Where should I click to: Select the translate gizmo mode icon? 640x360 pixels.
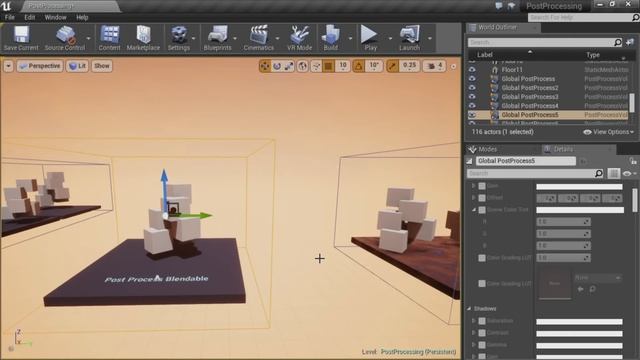click(x=265, y=66)
